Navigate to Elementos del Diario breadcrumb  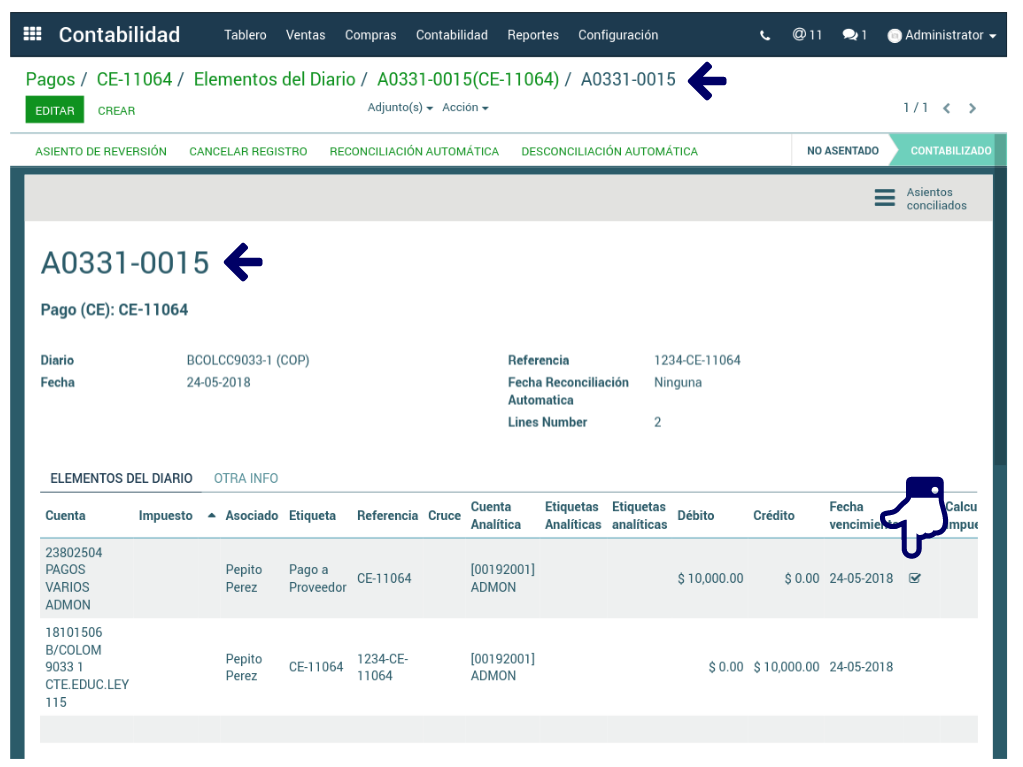274,79
